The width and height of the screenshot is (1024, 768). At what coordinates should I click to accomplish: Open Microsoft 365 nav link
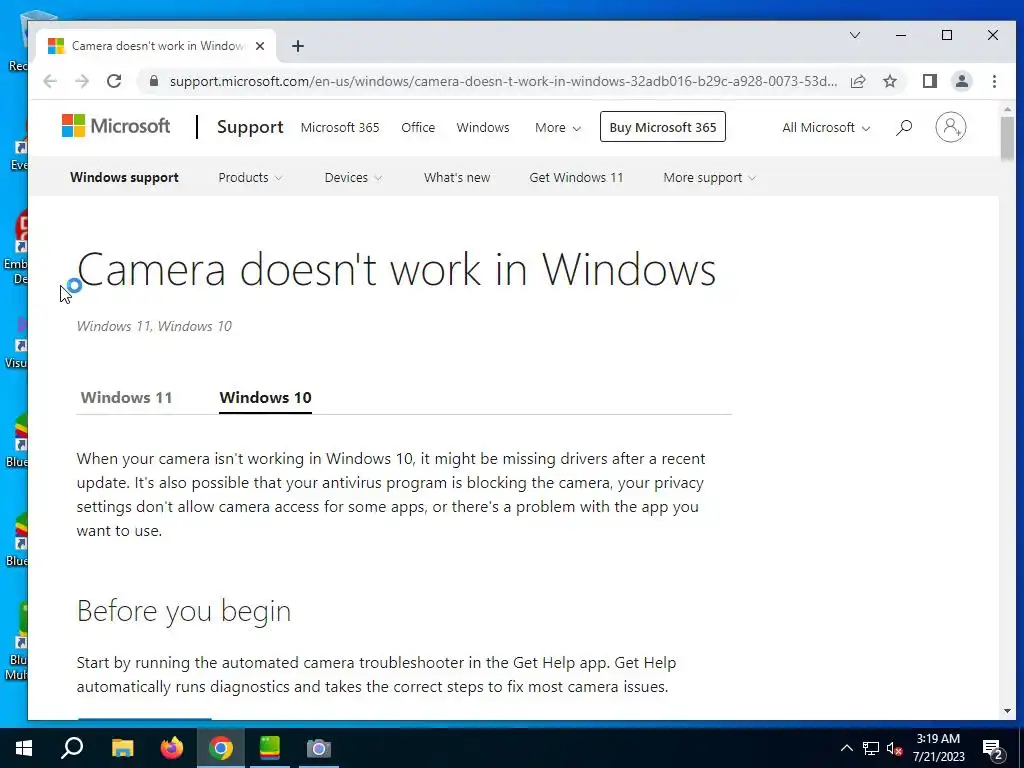click(x=340, y=127)
